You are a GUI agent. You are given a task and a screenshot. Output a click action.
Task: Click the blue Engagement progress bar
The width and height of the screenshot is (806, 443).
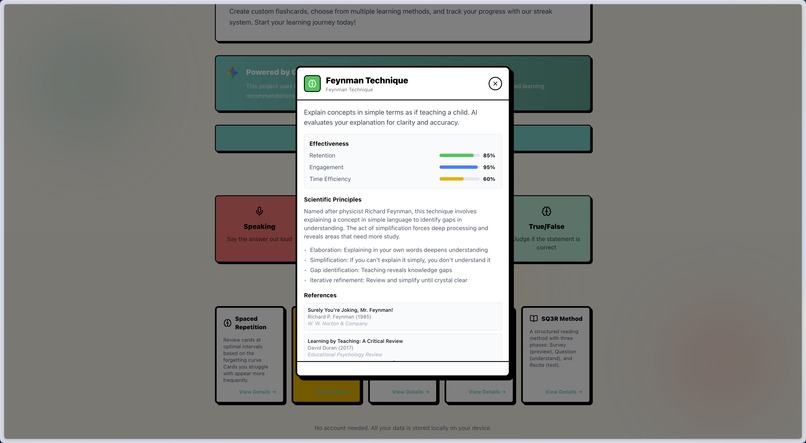(x=459, y=167)
